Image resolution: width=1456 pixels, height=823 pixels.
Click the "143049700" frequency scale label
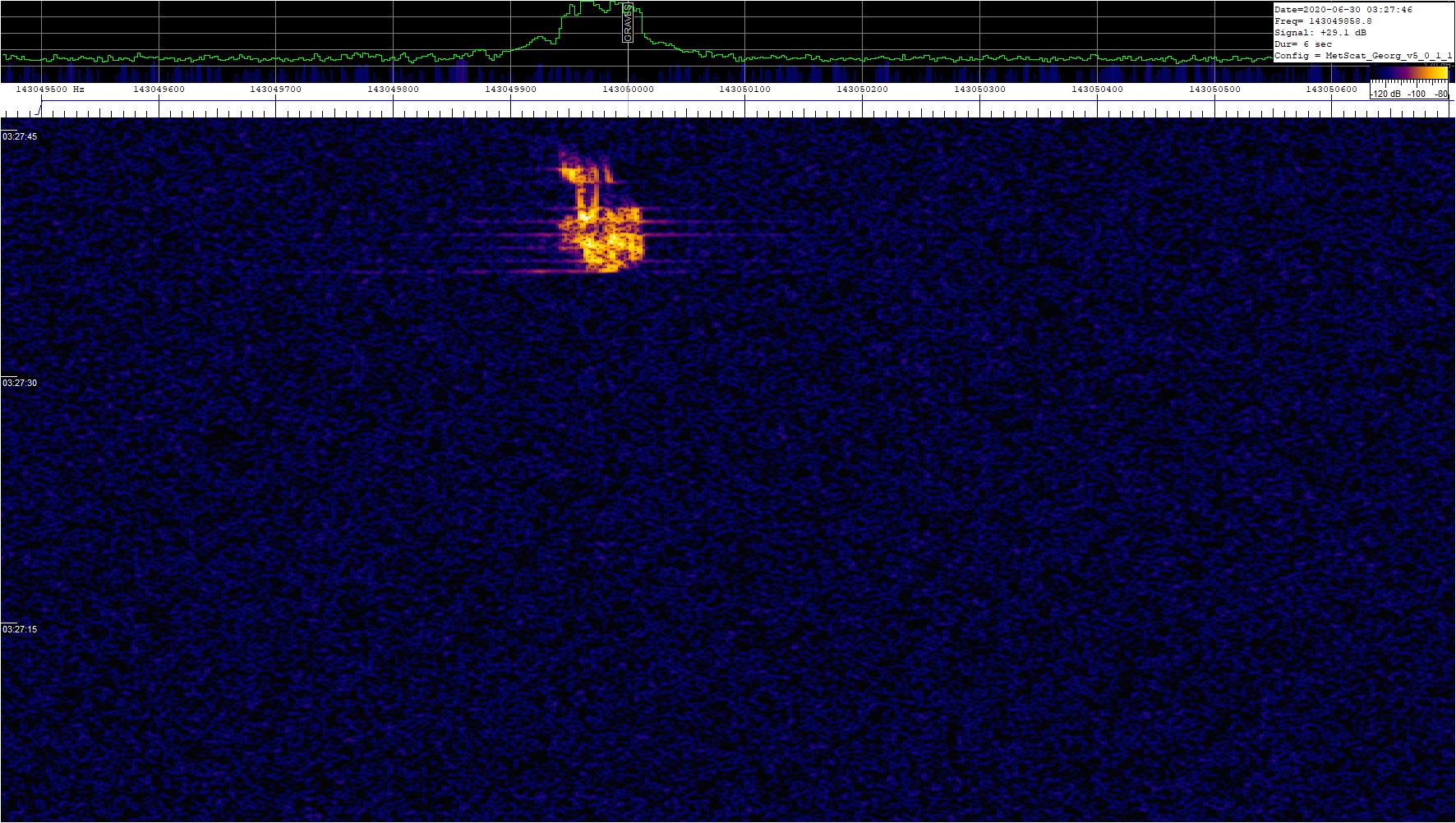pyautogui.click(x=276, y=89)
